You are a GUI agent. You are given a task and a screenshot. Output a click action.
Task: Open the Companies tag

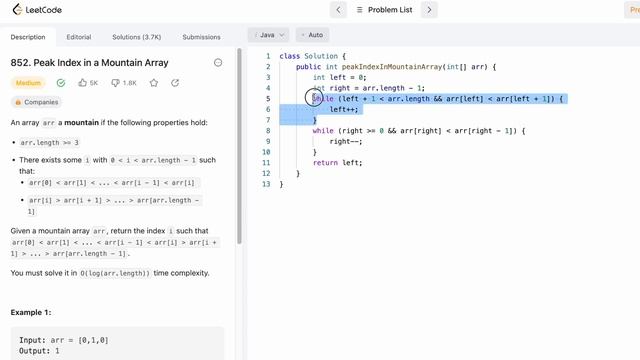click(36, 102)
